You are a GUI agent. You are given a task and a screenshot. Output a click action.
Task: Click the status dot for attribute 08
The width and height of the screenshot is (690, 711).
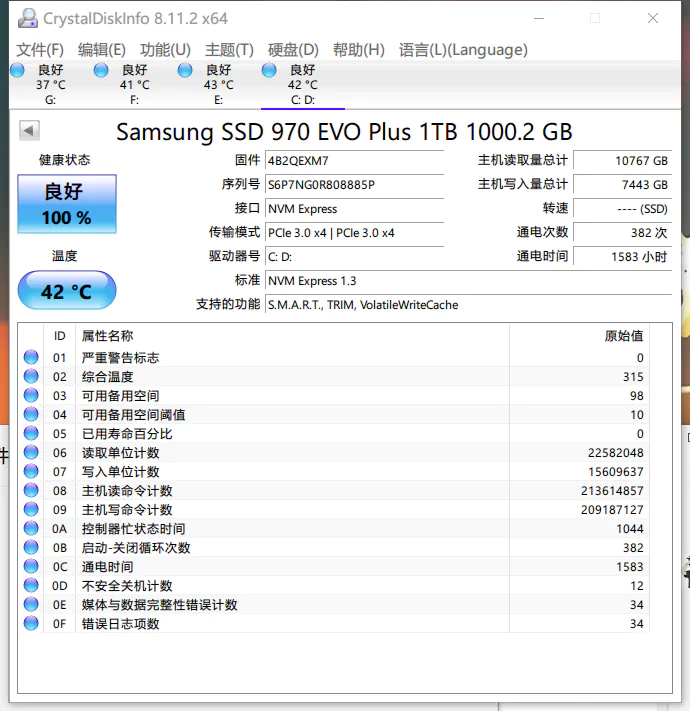coord(31,491)
